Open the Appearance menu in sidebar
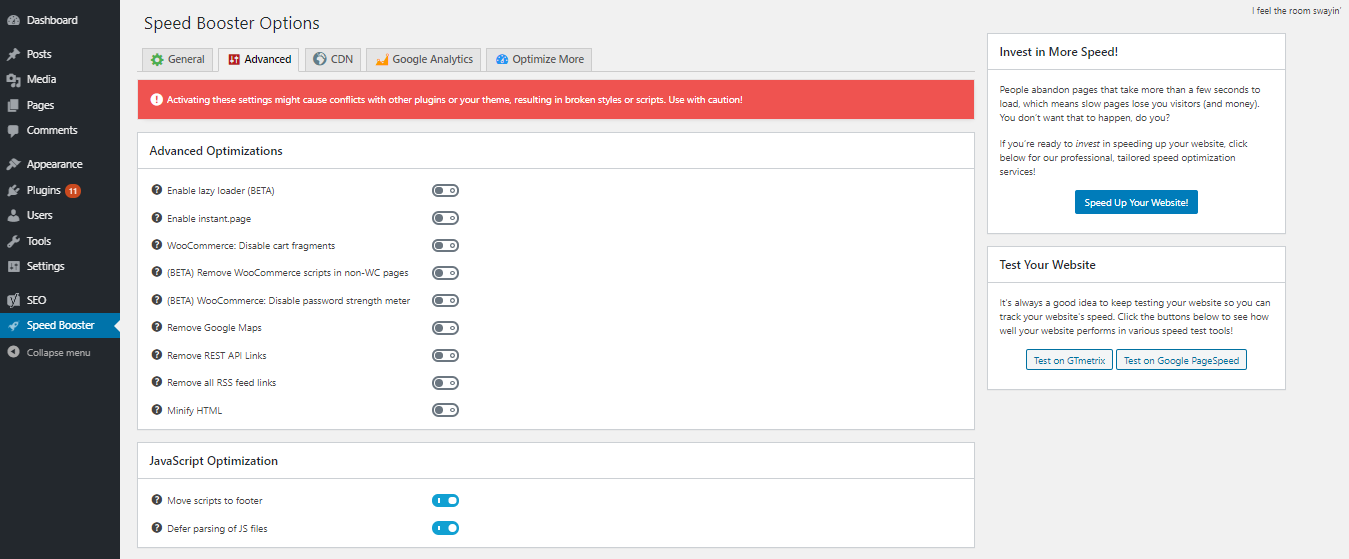Screen dimensions: 1349x559 [54, 164]
